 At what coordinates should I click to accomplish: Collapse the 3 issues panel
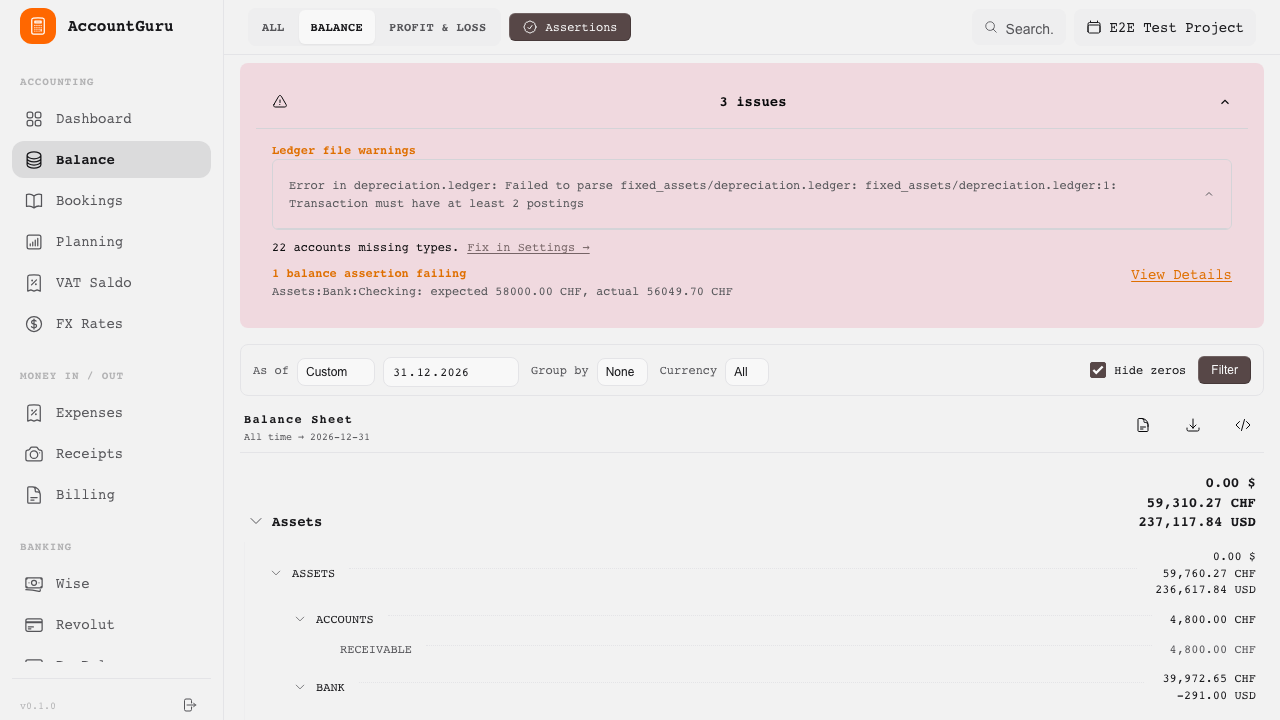click(1225, 102)
